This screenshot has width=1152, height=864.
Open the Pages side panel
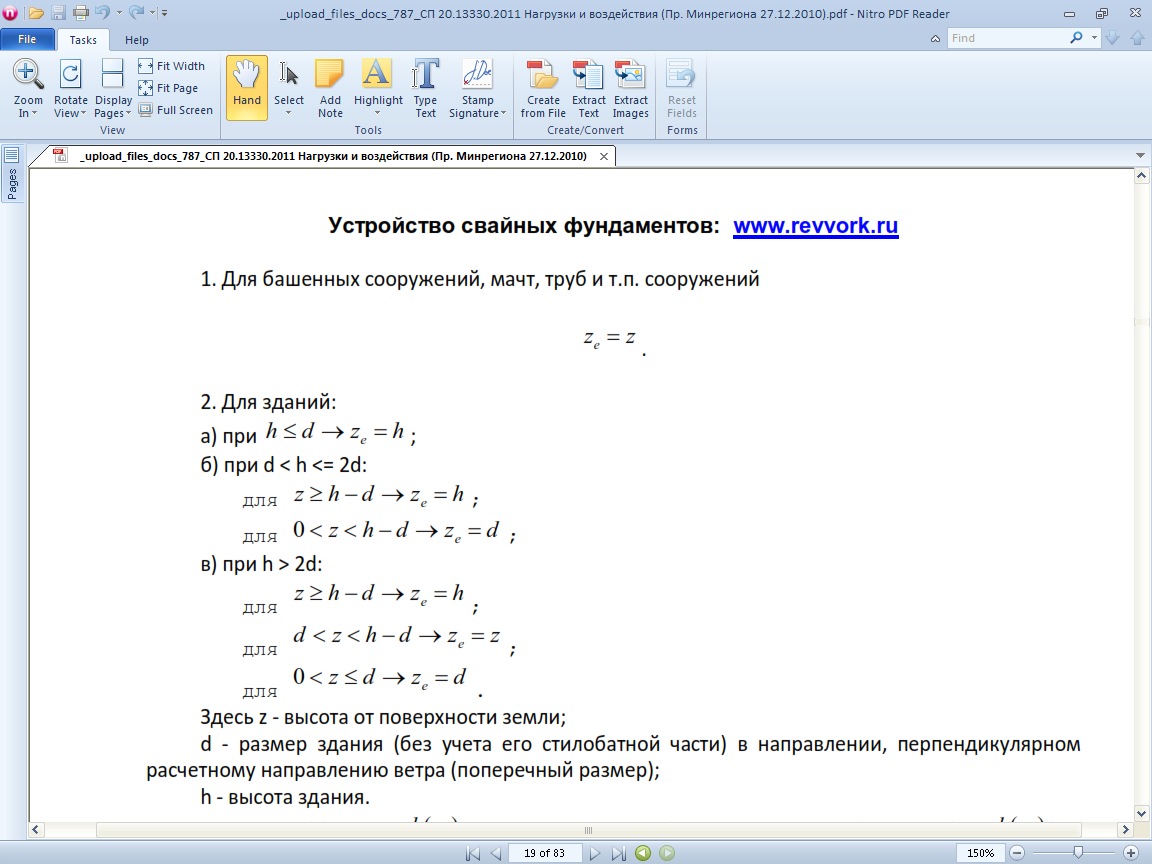12,173
